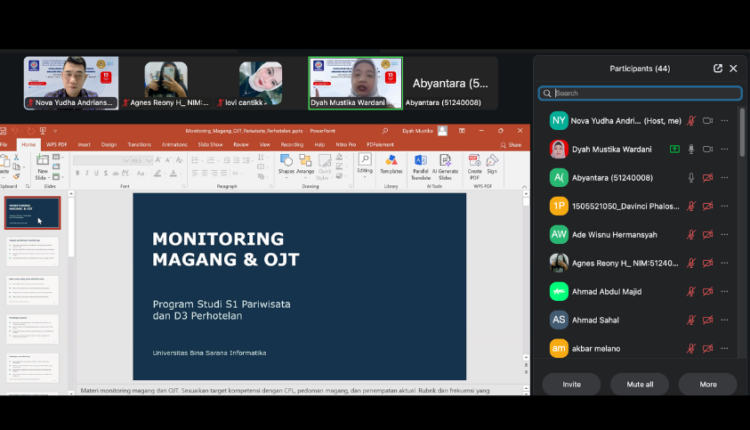The image size is (750, 430).
Task: Open more options for Ahmad Abdul Majid
Action: [725, 292]
